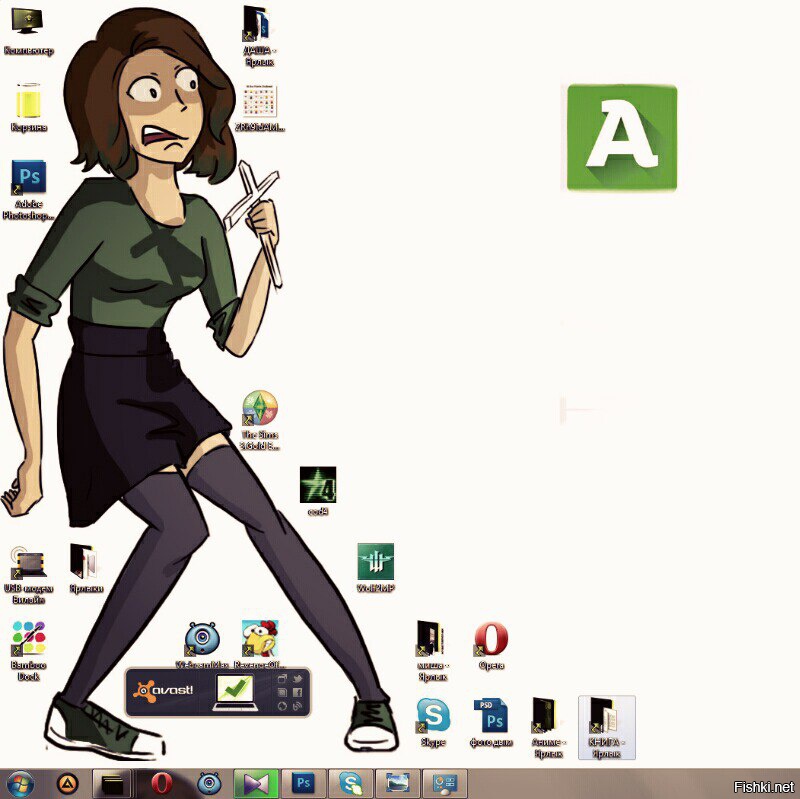Open the Windows Start menu orb
The height and width of the screenshot is (799, 800).
[x=20, y=784]
